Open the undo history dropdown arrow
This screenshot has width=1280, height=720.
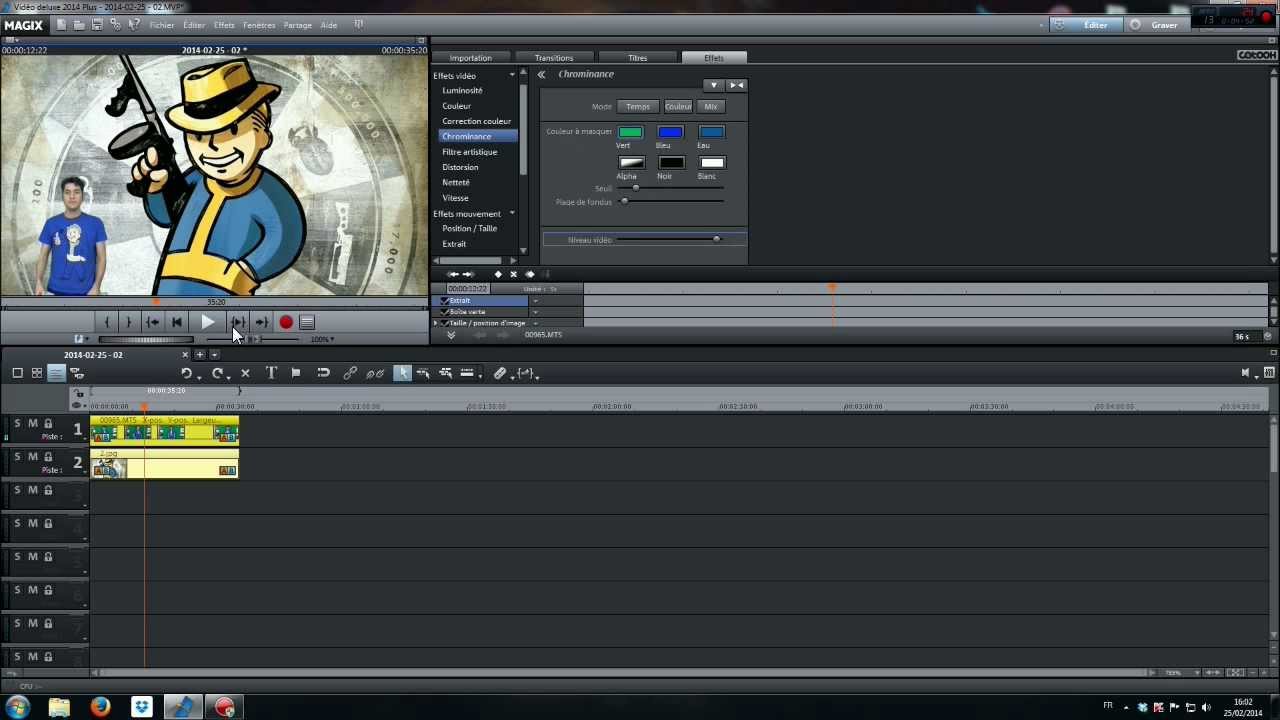[198, 376]
